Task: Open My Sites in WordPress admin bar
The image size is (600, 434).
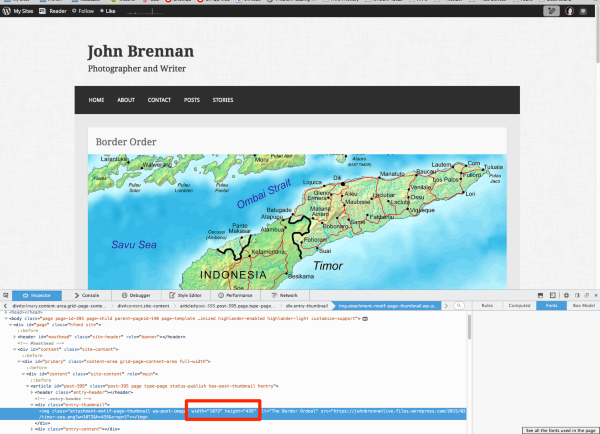Action: [x=18, y=11]
